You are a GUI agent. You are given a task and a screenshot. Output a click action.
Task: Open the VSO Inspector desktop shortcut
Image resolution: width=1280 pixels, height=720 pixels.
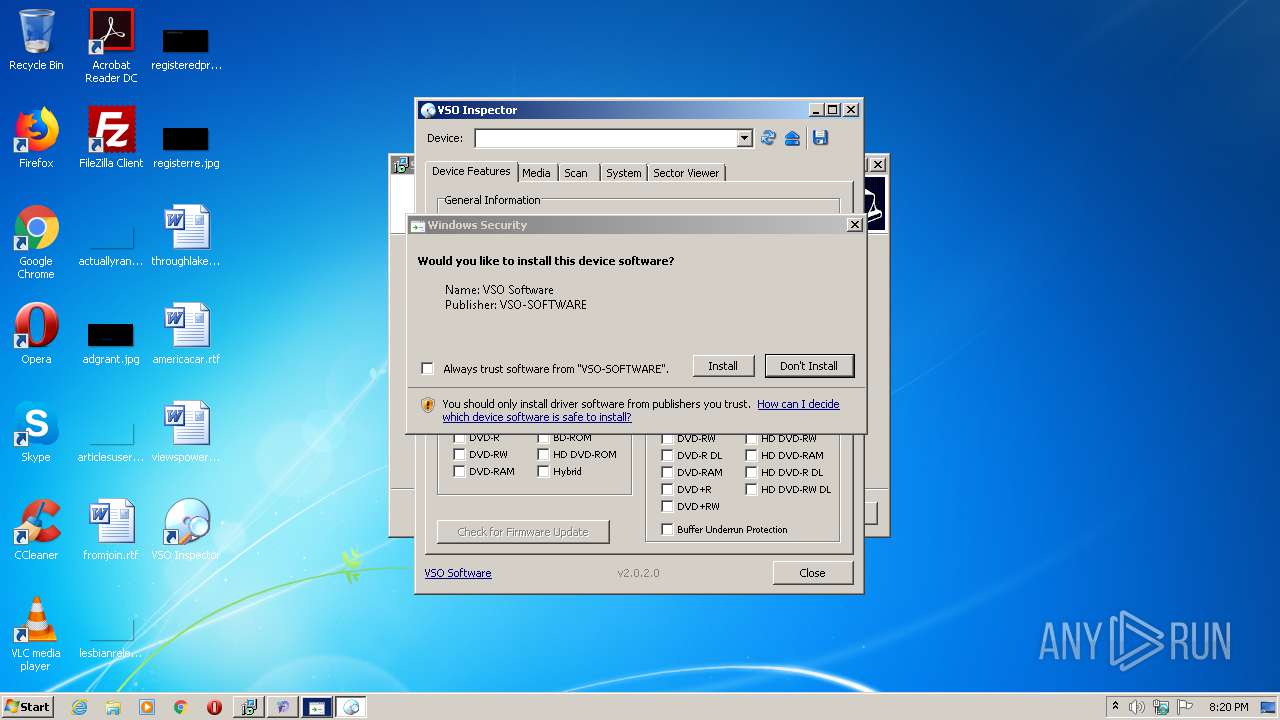click(x=186, y=530)
